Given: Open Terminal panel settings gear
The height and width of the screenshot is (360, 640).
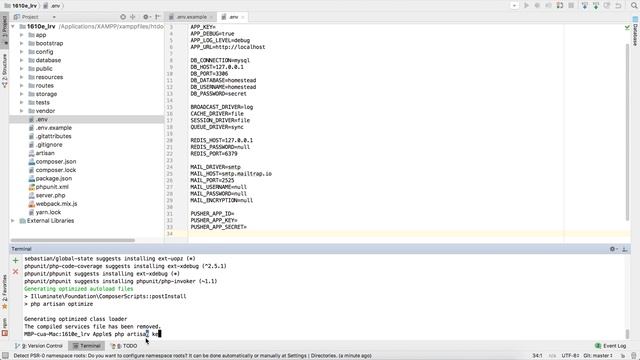Looking at the screenshot, I should pos(612,249).
